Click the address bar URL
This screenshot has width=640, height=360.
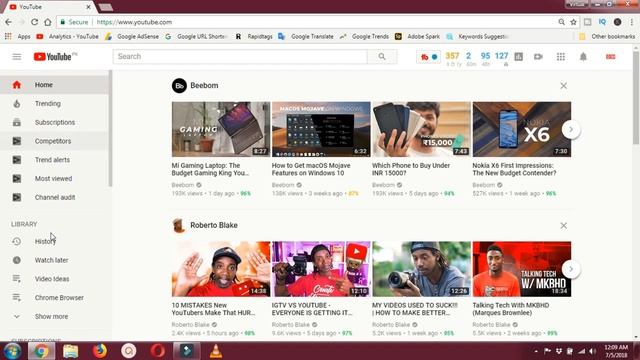coord(134,22)
